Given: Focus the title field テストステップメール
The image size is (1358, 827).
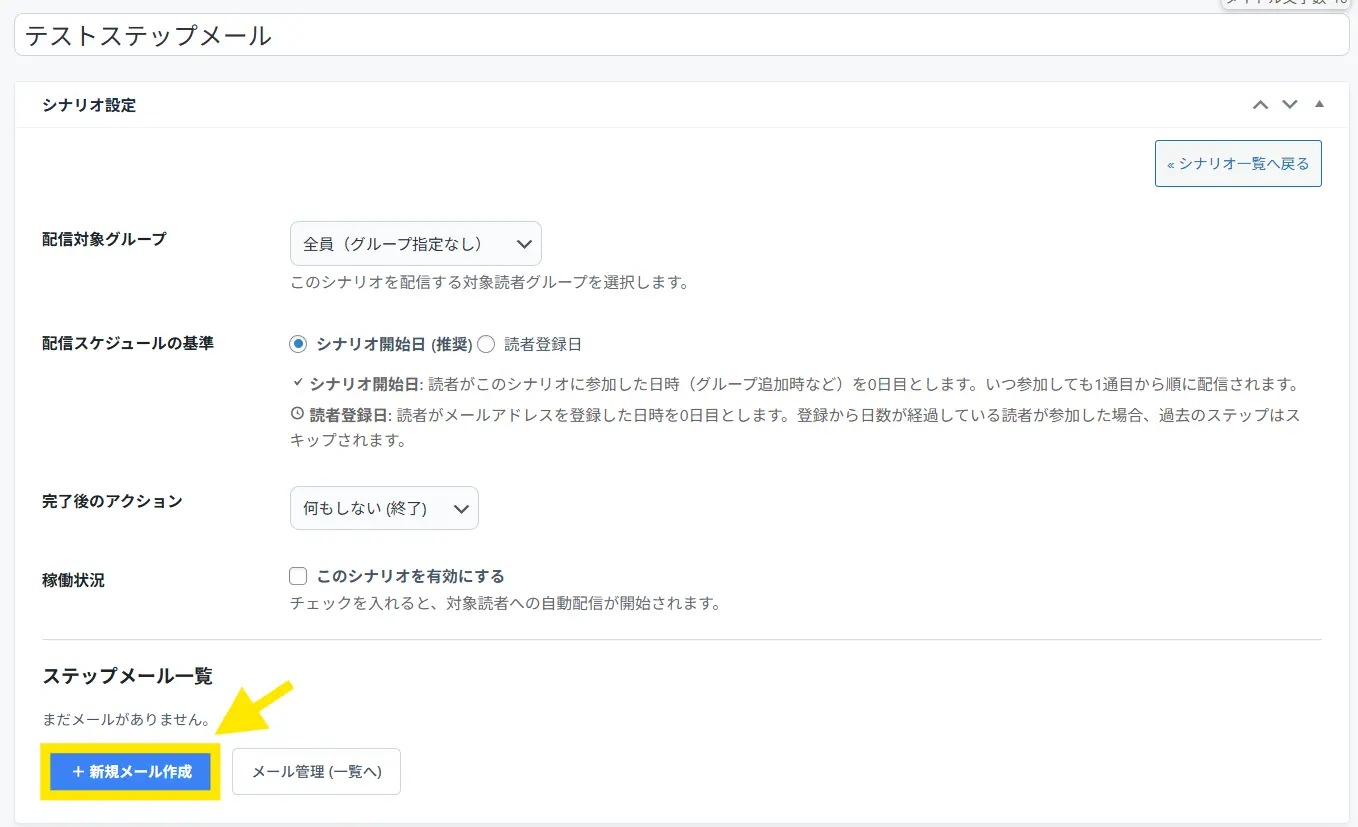Looking at the screenshot, I should click(680, 36).
